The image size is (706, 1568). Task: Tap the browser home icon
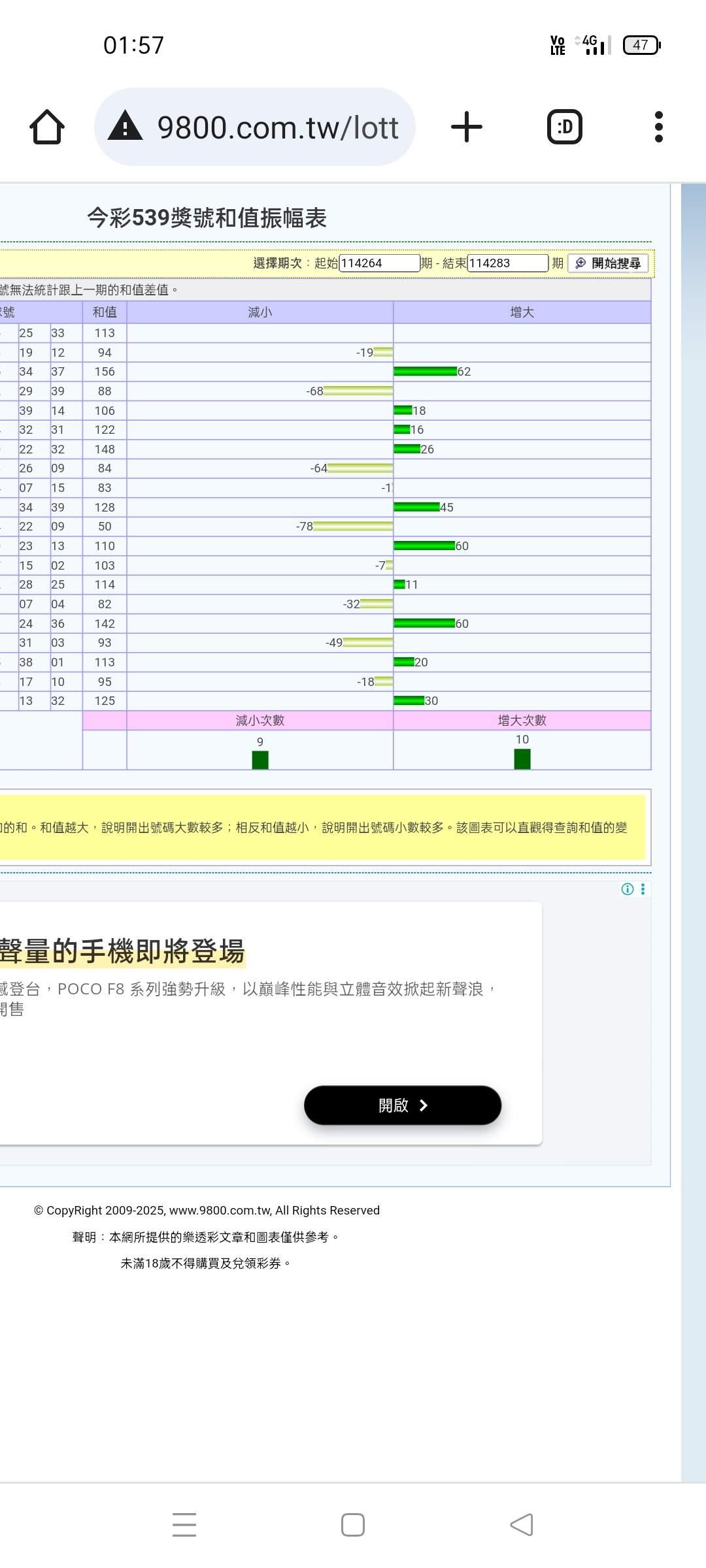pos(47,127)
